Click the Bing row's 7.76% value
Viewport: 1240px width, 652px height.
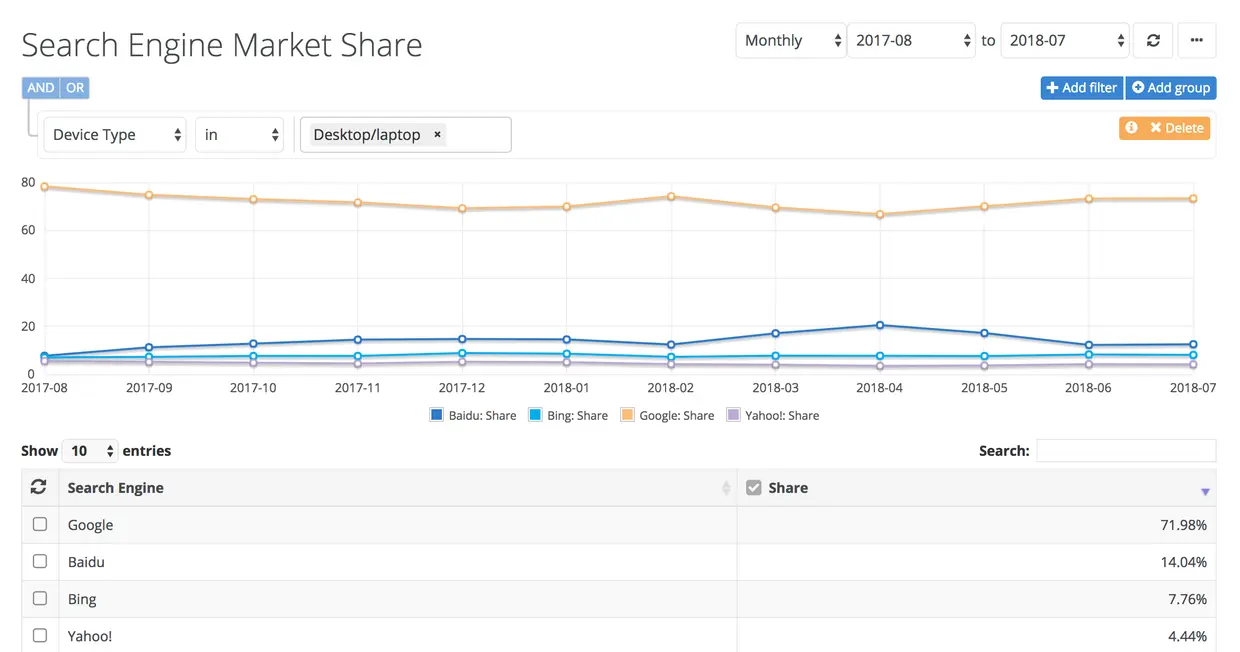[x=1188, y=599]
